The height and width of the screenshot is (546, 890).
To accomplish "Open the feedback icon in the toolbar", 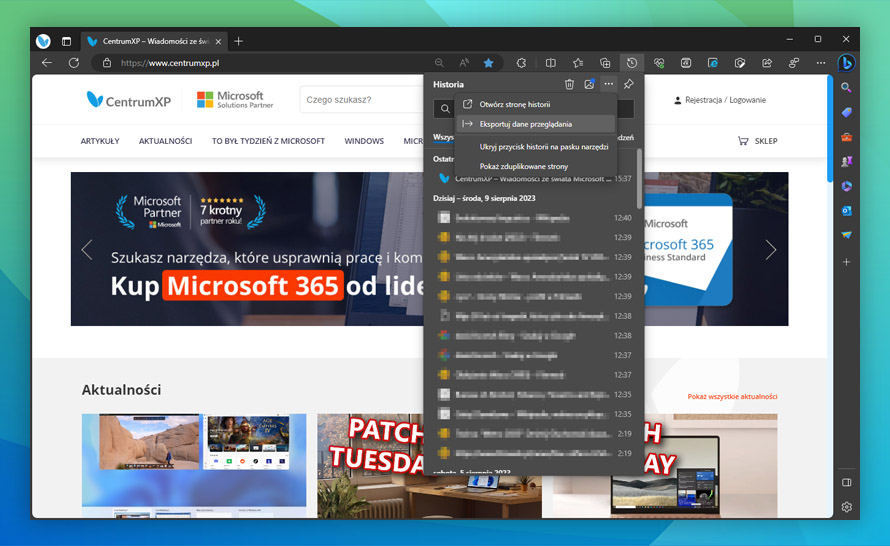I will pos(794,63).
